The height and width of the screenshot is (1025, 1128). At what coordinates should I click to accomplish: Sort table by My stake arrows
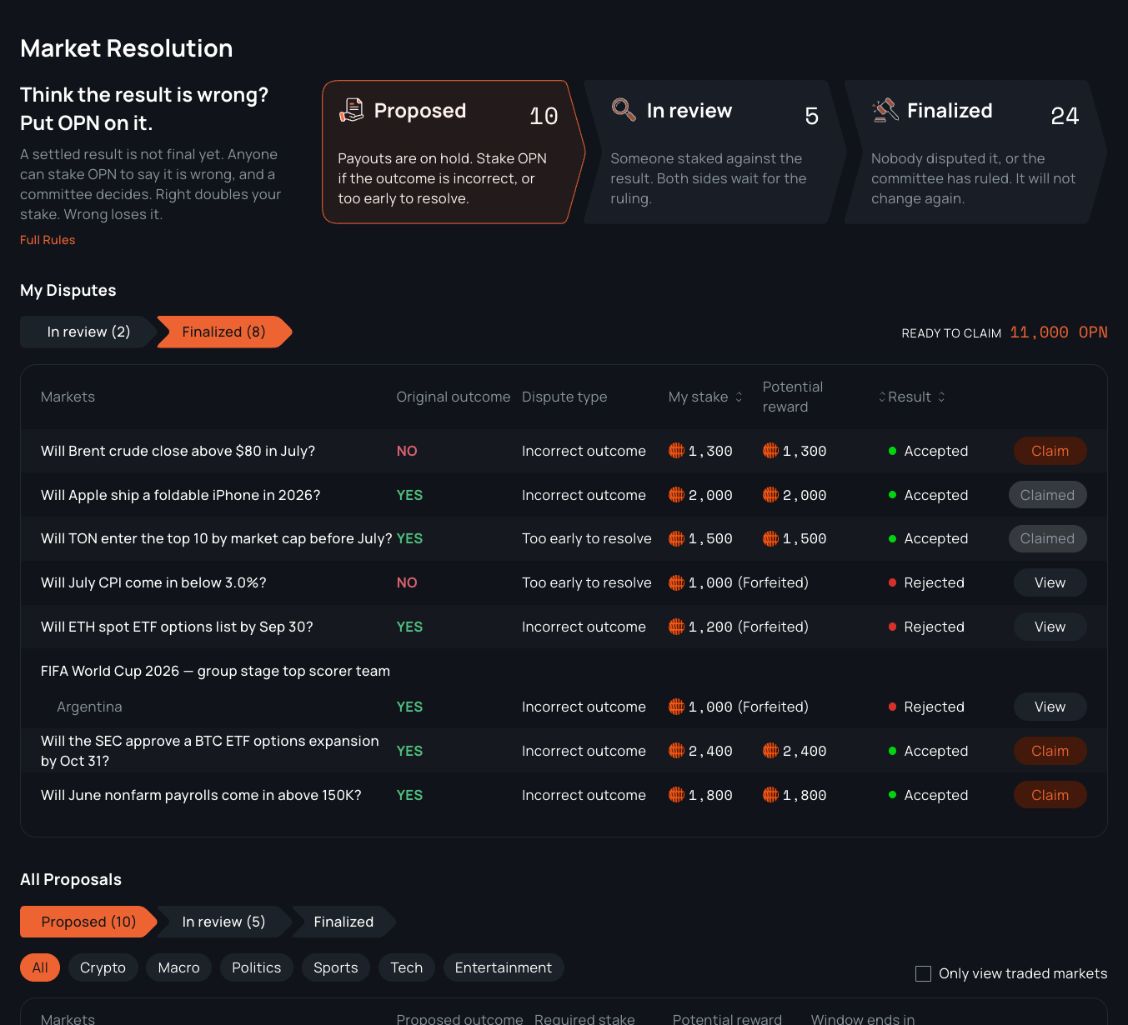738,397
